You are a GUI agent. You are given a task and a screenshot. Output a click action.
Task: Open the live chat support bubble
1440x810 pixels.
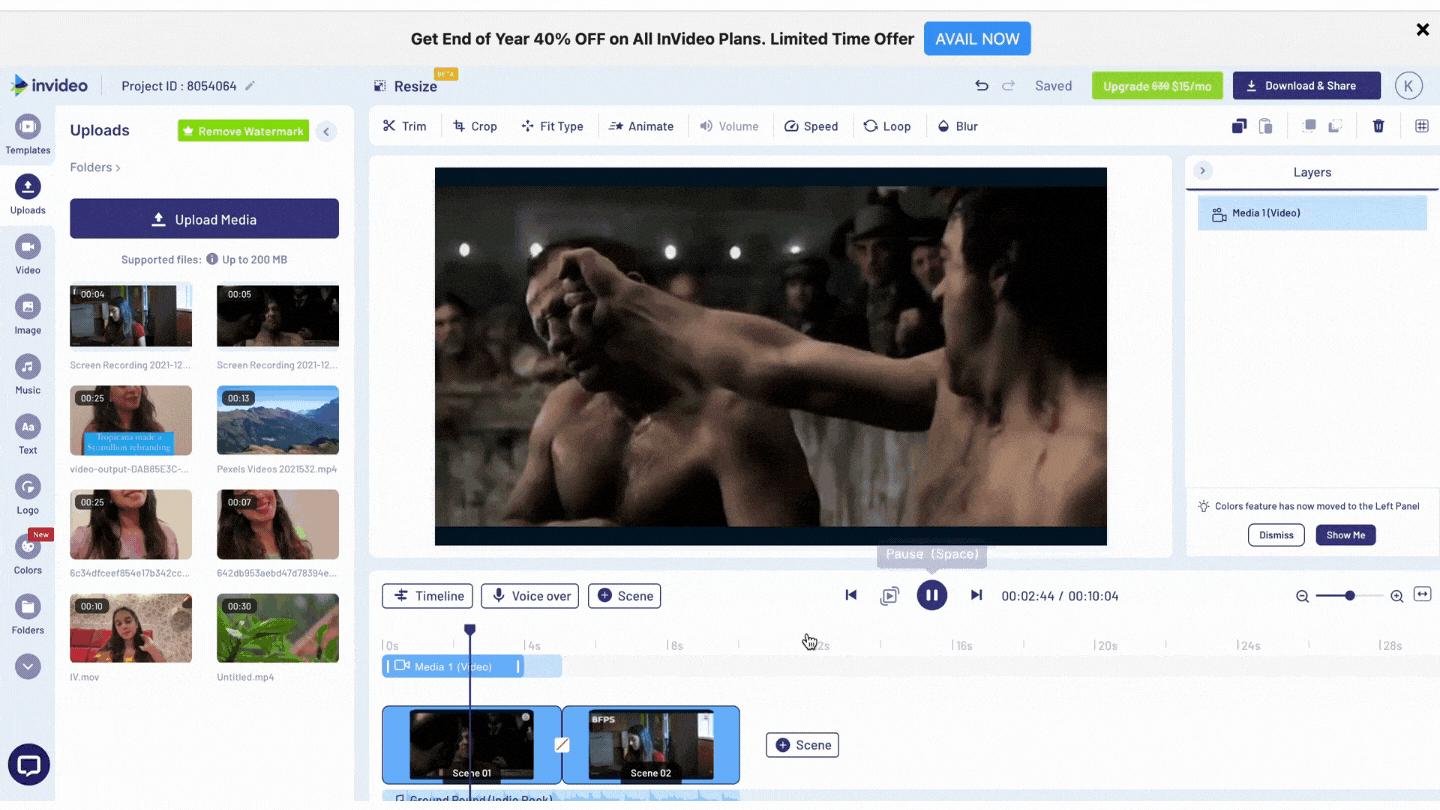click(x=29, y=766)
